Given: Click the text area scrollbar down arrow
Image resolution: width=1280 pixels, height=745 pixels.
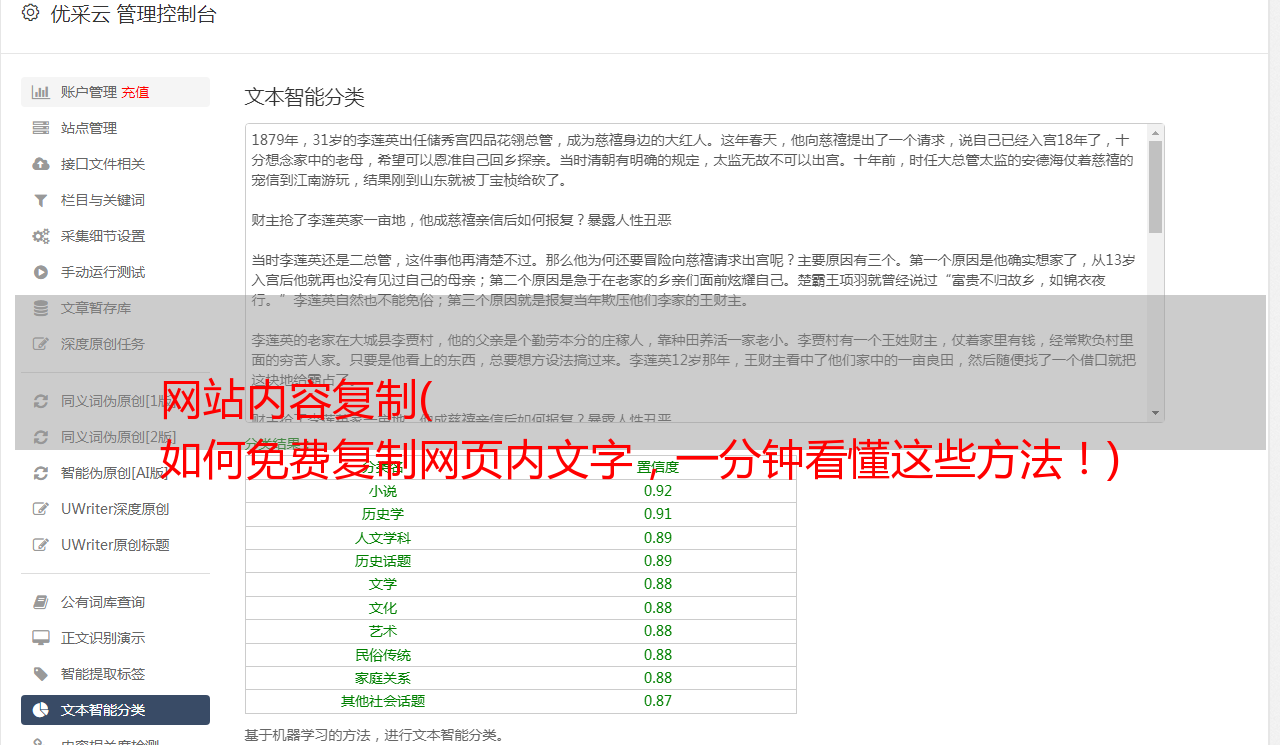Looking at the screenshot, I should 1155,413.
